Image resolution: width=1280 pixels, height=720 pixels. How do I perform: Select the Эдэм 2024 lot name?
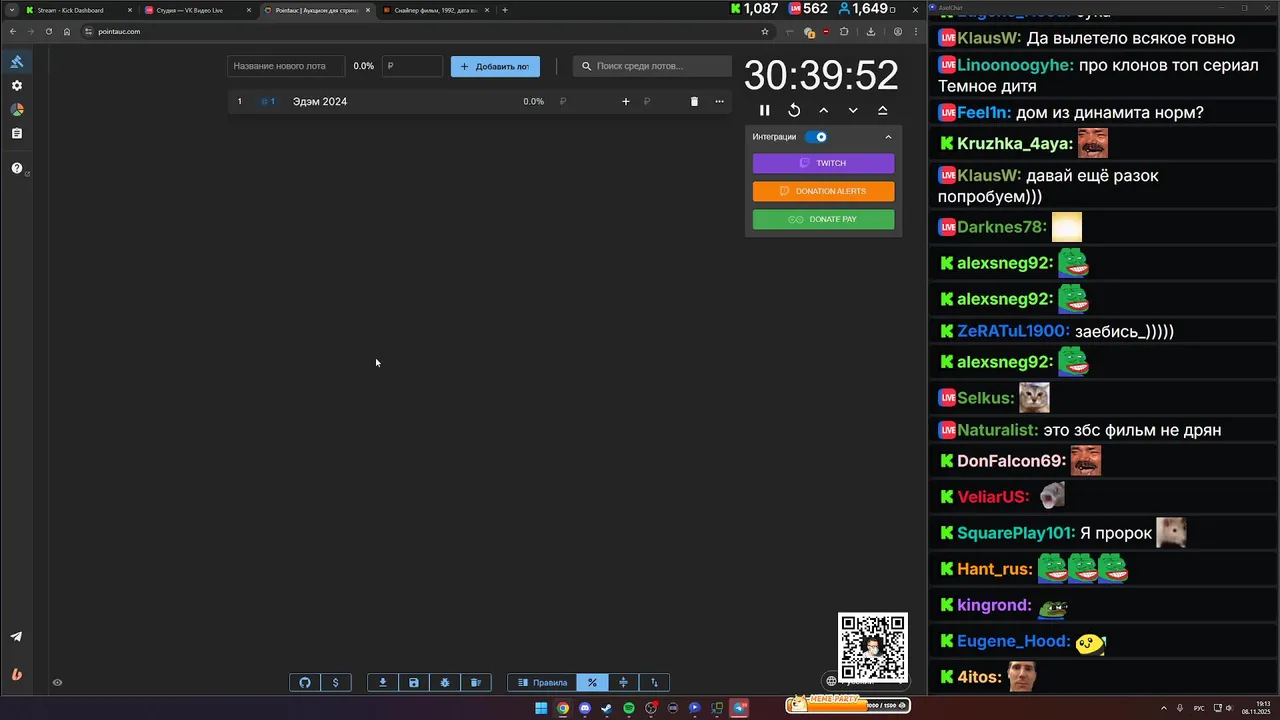click(320, 102)
